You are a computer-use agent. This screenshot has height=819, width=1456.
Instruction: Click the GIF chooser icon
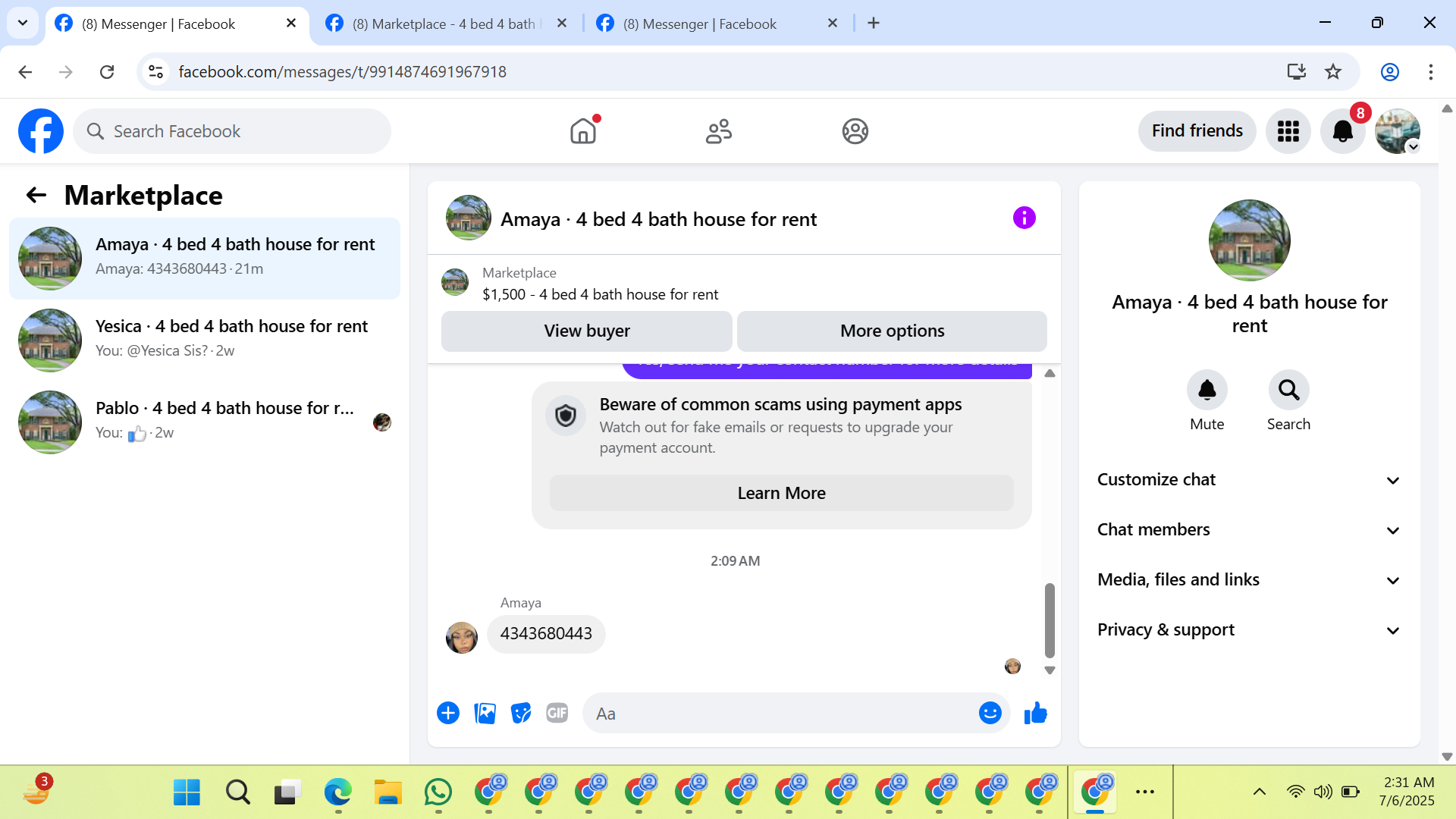pos(557,714)
